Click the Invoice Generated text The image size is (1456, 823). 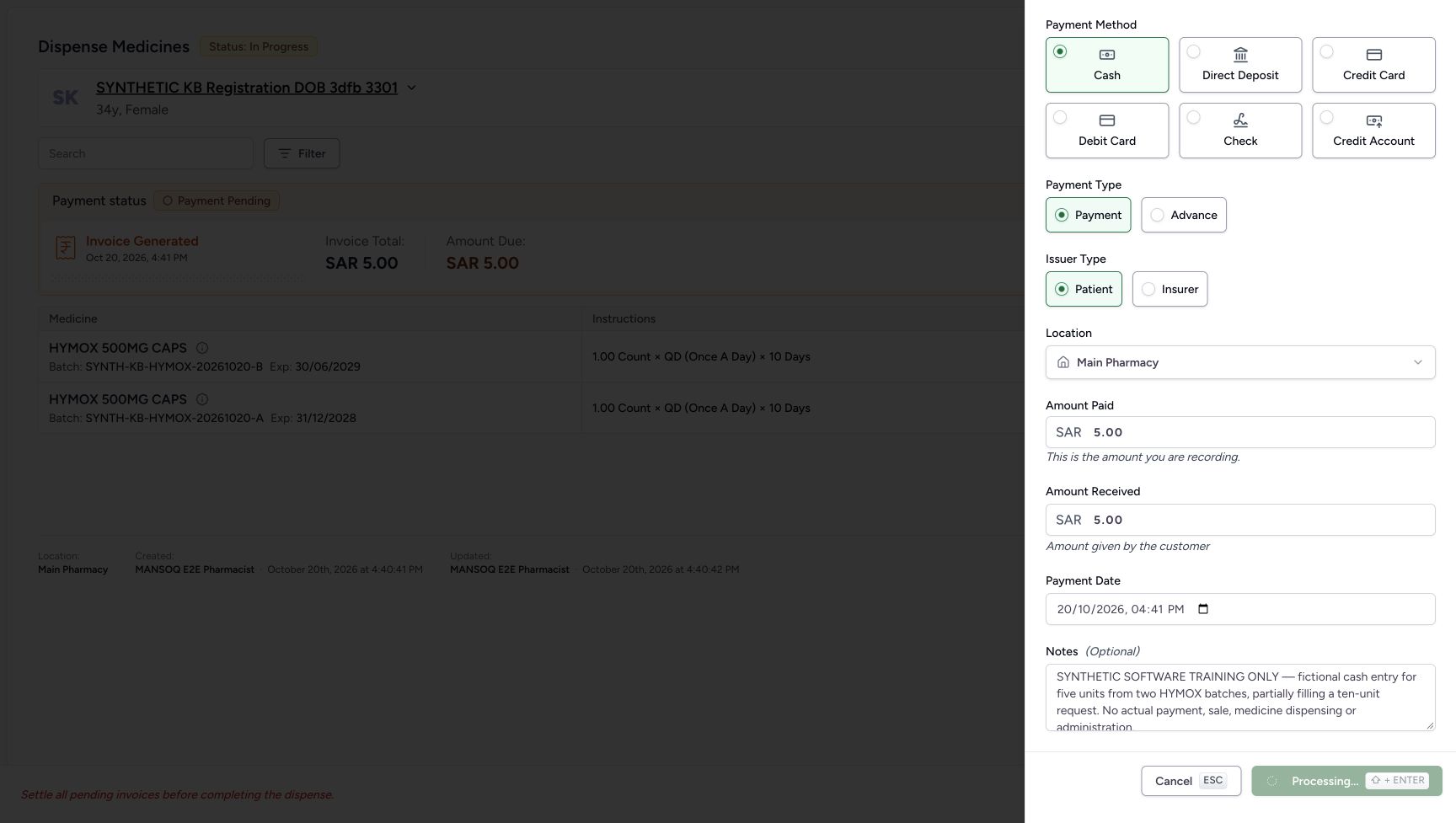point(142,241)
